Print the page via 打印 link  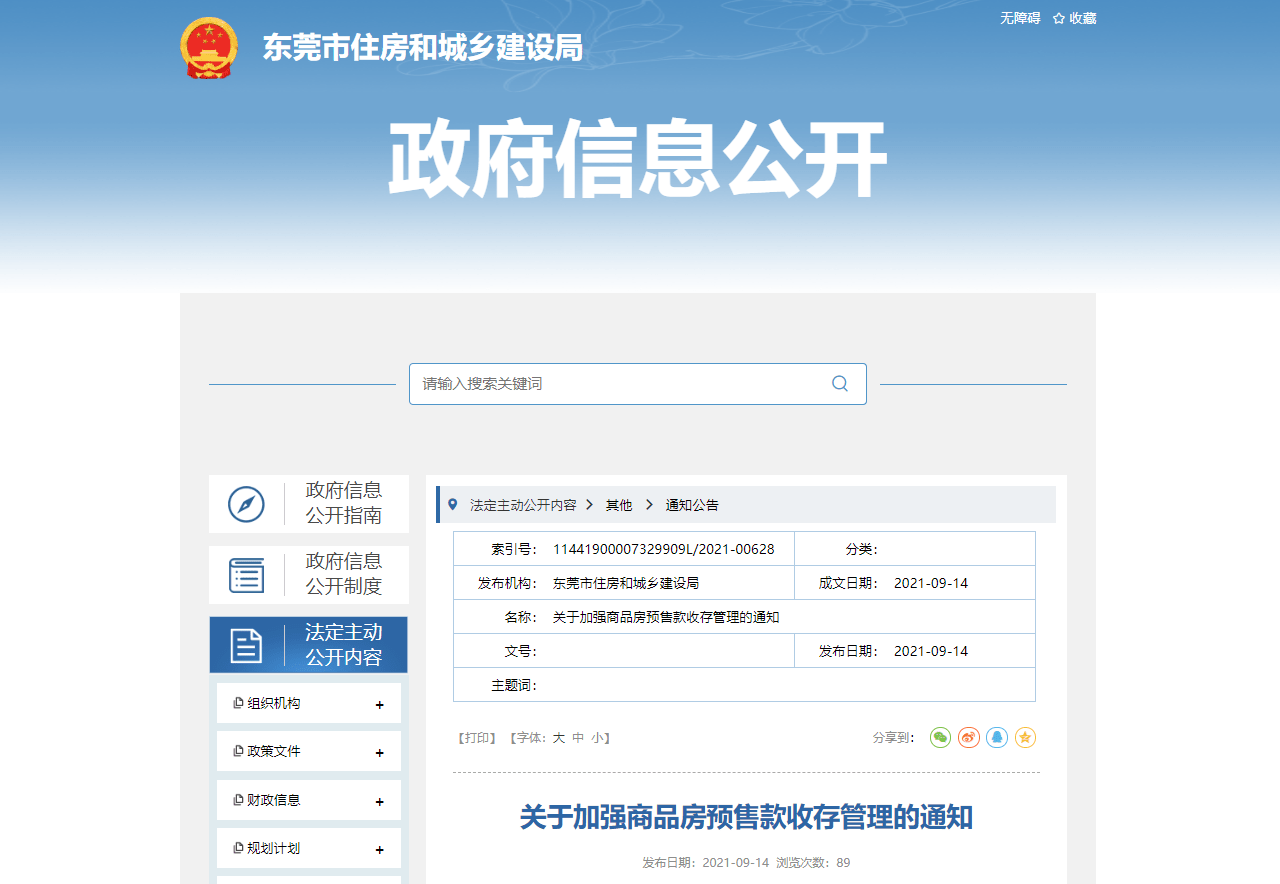[x=476, y=738]
